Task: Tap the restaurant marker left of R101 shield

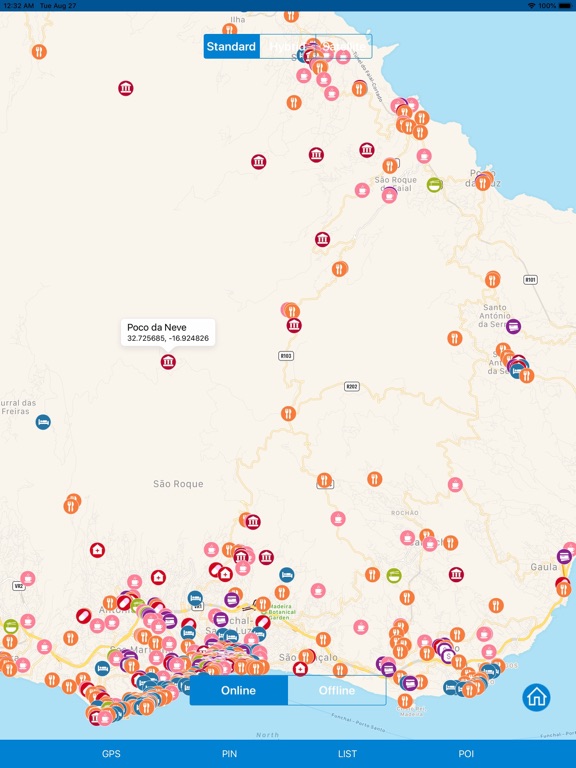Action: [x=492, y=280]
